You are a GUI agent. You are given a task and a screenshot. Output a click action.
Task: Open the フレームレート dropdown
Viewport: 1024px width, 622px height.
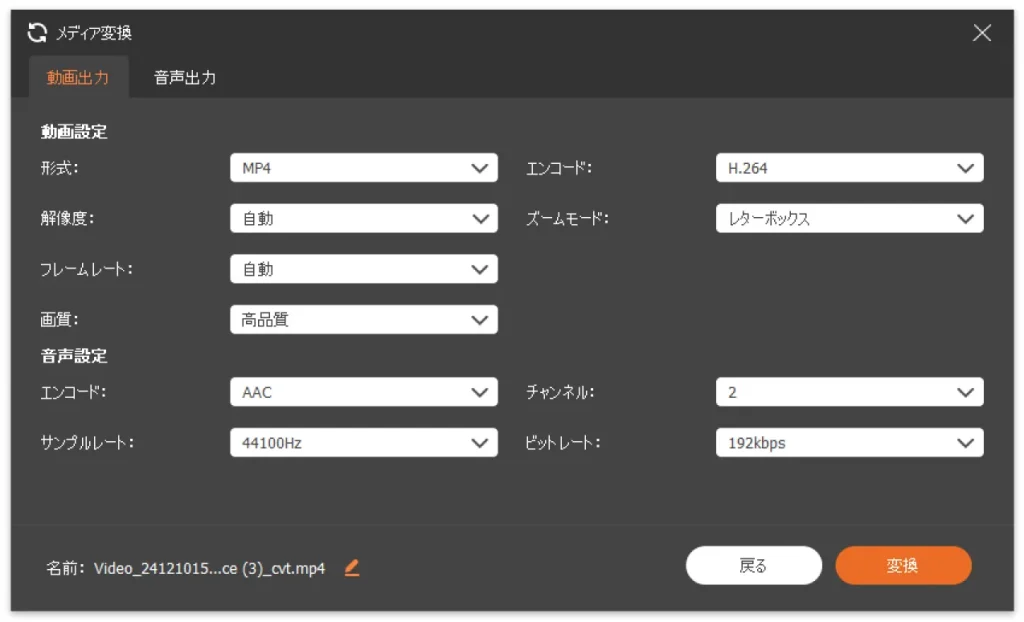(x=363, y=269)
